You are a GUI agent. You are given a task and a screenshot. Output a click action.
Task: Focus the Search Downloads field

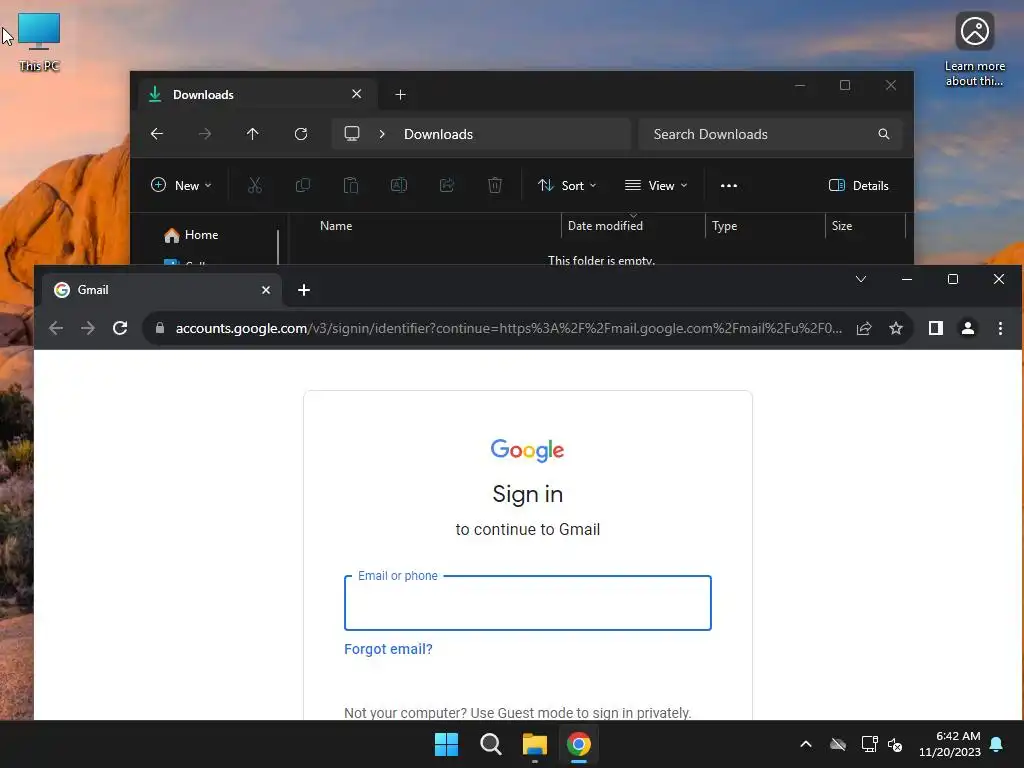(x=771, y=134)
